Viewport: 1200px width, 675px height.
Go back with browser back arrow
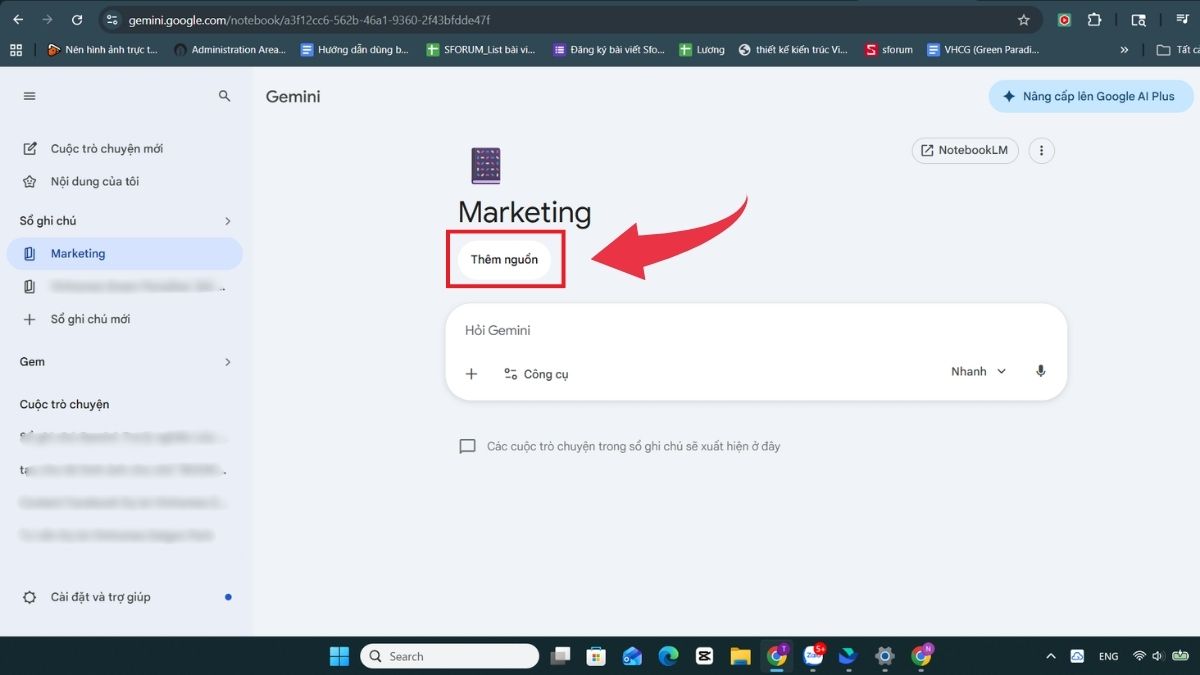tap(18, 19)
